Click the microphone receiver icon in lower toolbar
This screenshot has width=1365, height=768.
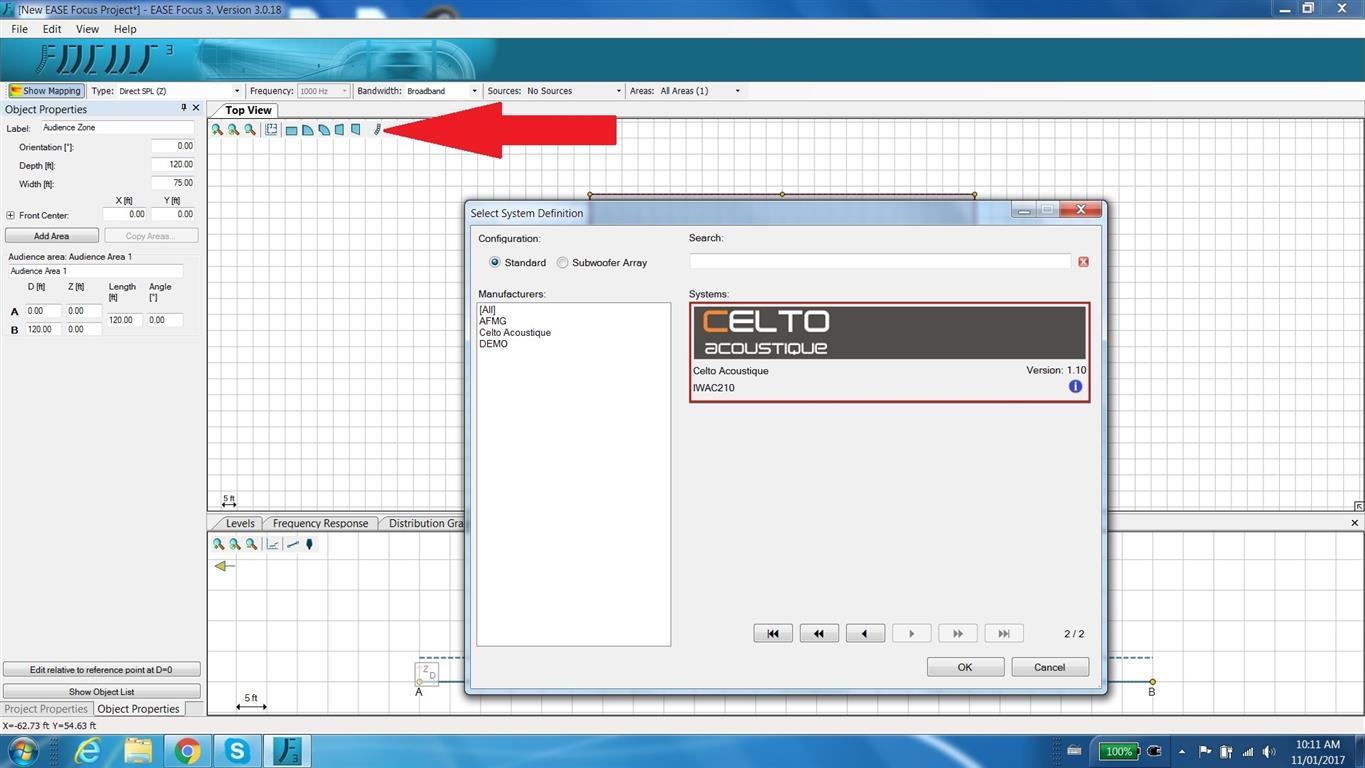pyautogui.click(x=310, y=545)
